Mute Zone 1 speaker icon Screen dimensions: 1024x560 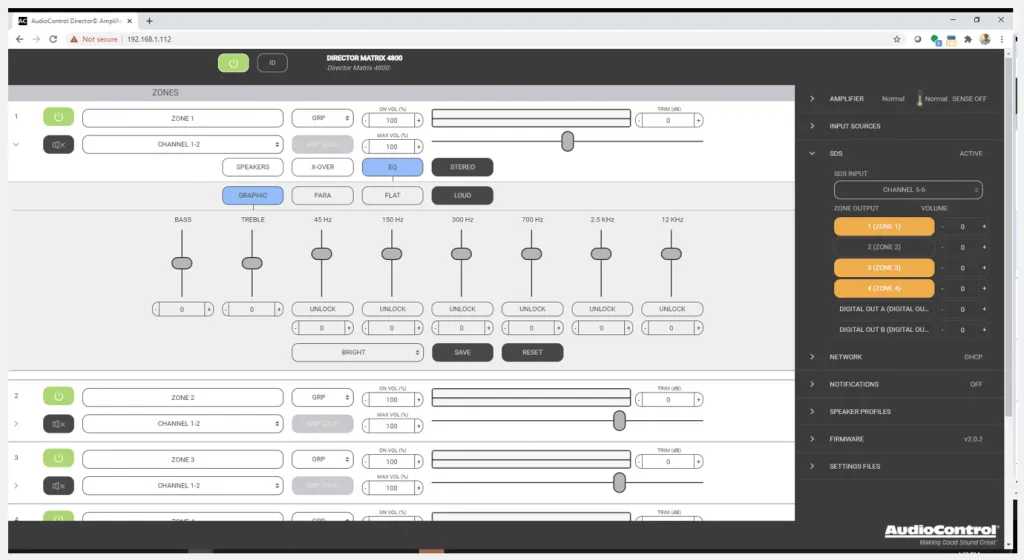pos(58,144)
